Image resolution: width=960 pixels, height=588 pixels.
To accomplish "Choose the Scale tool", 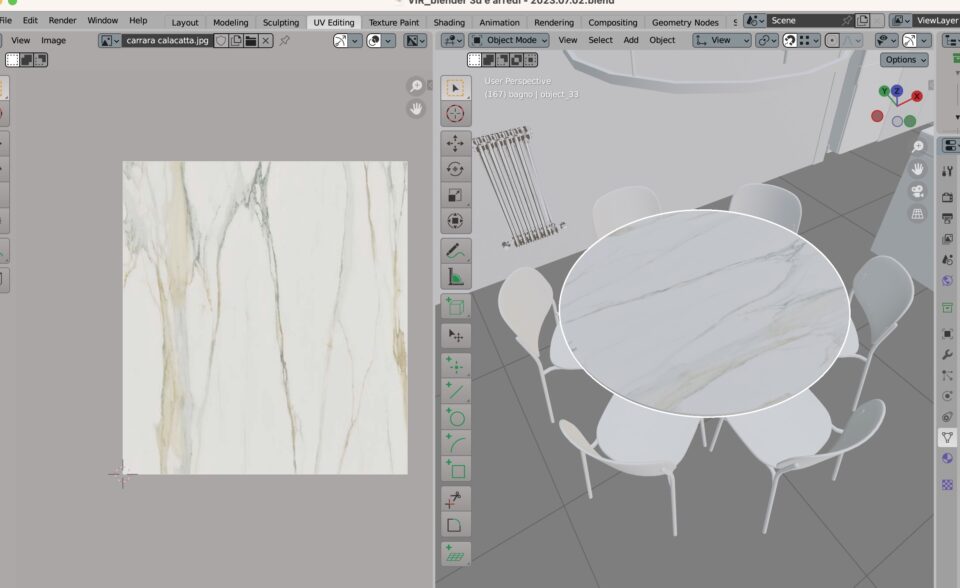I will tap(455, 195).
